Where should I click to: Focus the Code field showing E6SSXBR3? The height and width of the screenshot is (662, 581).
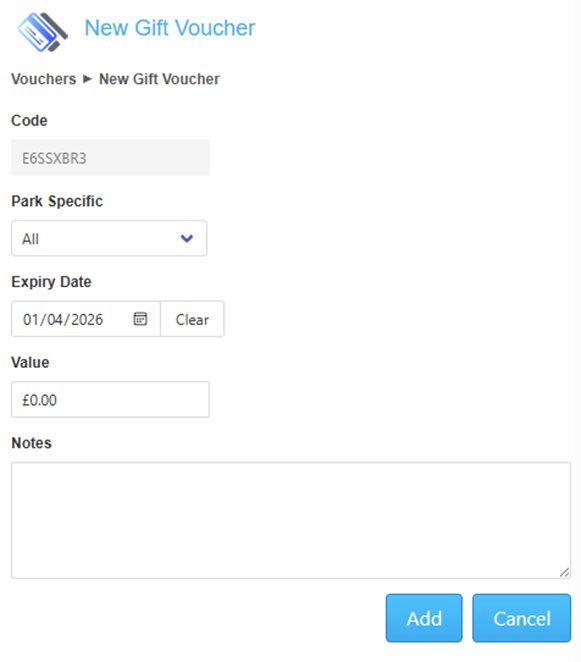point(110,157)
